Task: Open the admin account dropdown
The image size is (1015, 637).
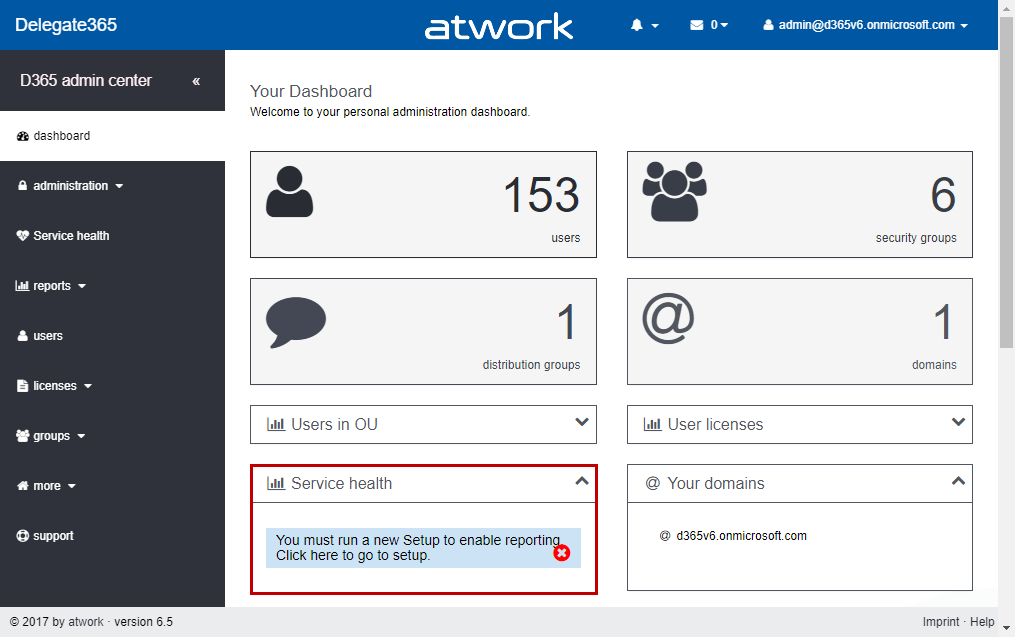Action: (x=865, y=25)
